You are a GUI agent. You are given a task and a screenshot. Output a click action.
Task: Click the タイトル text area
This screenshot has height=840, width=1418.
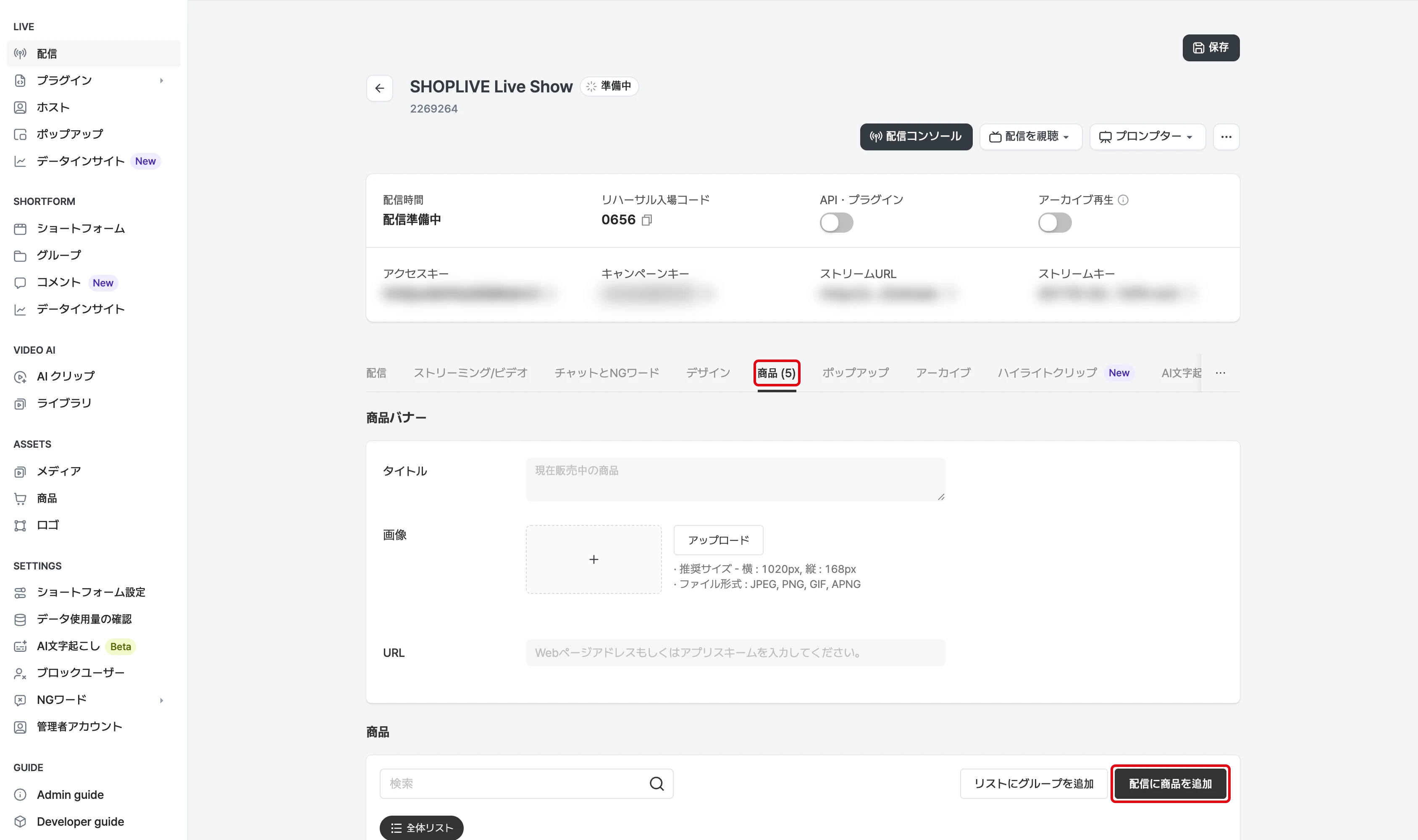tap(735, 480)
